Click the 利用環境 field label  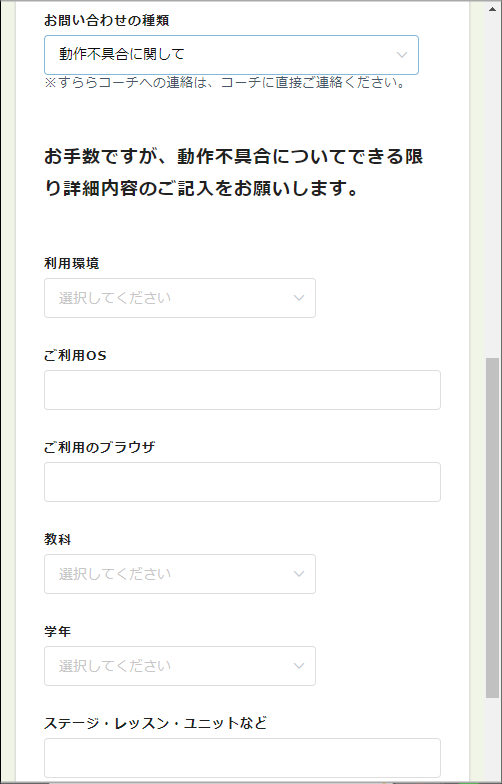[72, 264]
